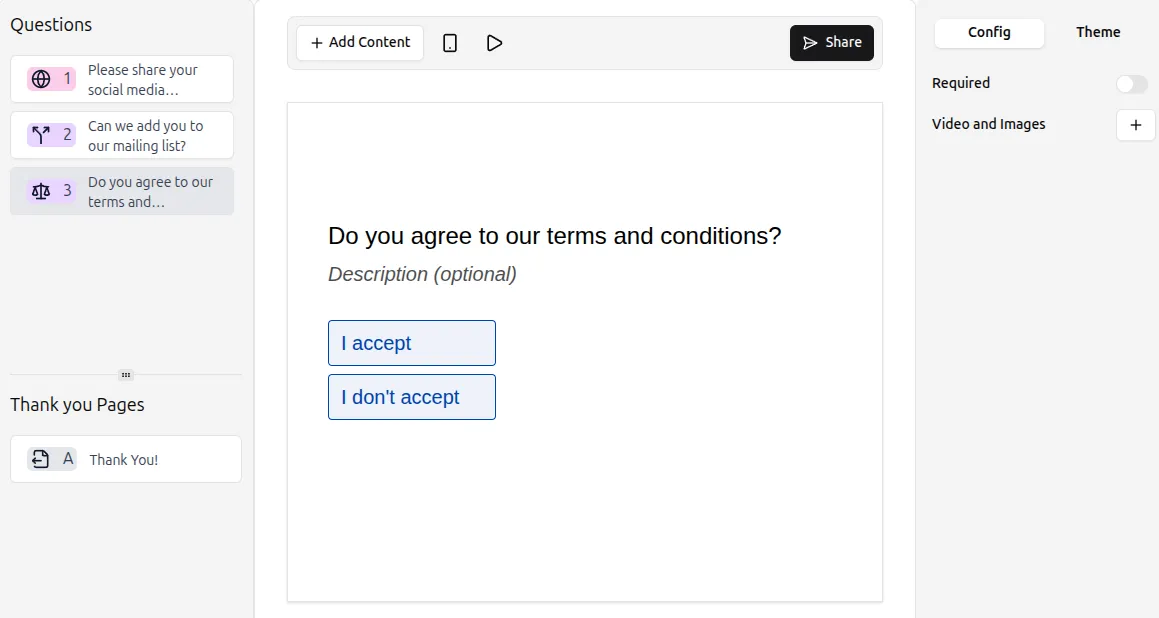Click the plus icon next to Video and Images
This screenshot has width=1159, height=618.
[x=1135, y=125]
